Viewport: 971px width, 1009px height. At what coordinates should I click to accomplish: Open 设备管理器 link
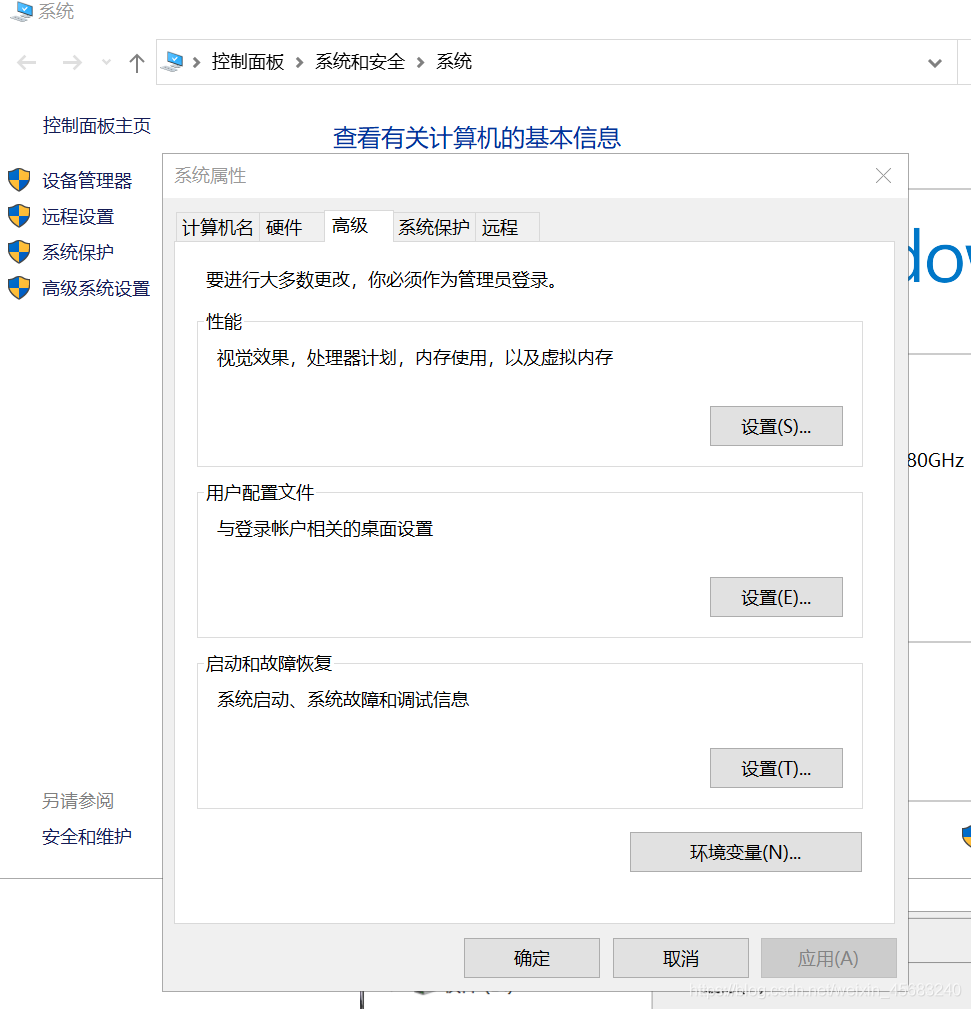pos(87,181)
